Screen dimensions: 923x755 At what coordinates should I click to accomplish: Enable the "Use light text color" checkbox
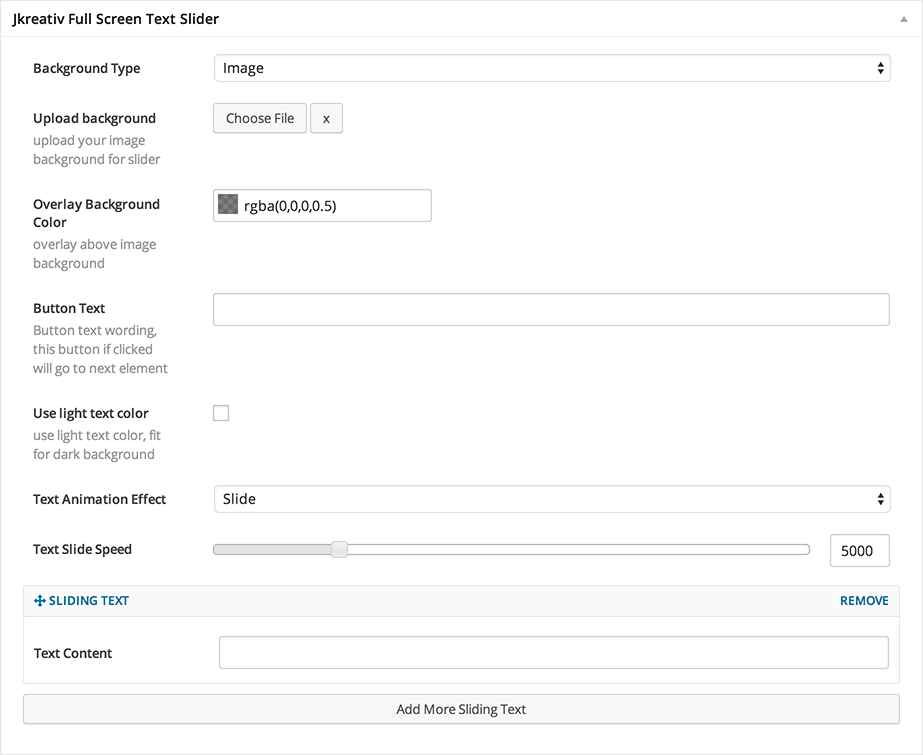click(221, 412)
